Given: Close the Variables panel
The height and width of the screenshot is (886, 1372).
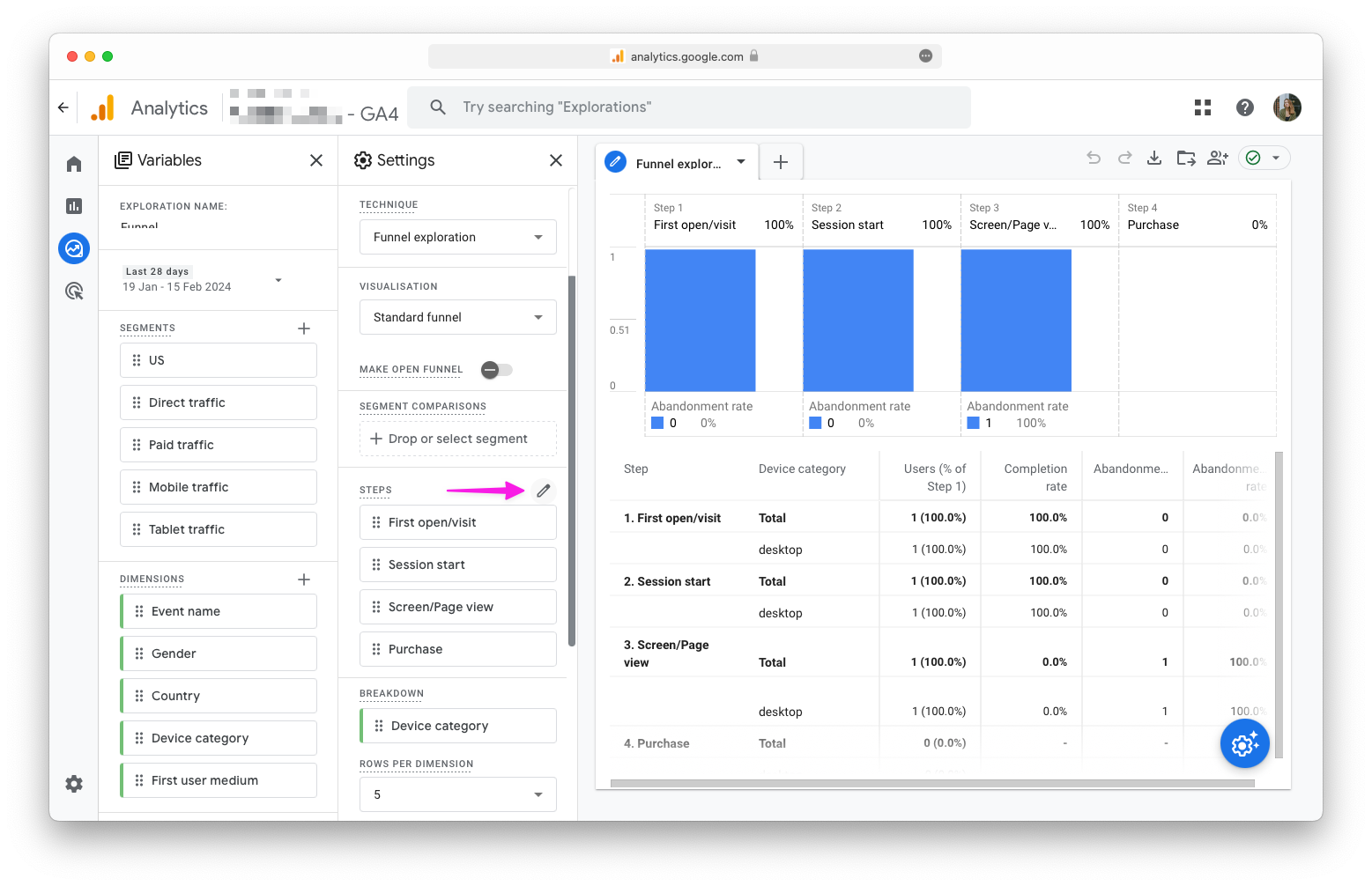Looking at the screenshot, I should click(316, 160).
